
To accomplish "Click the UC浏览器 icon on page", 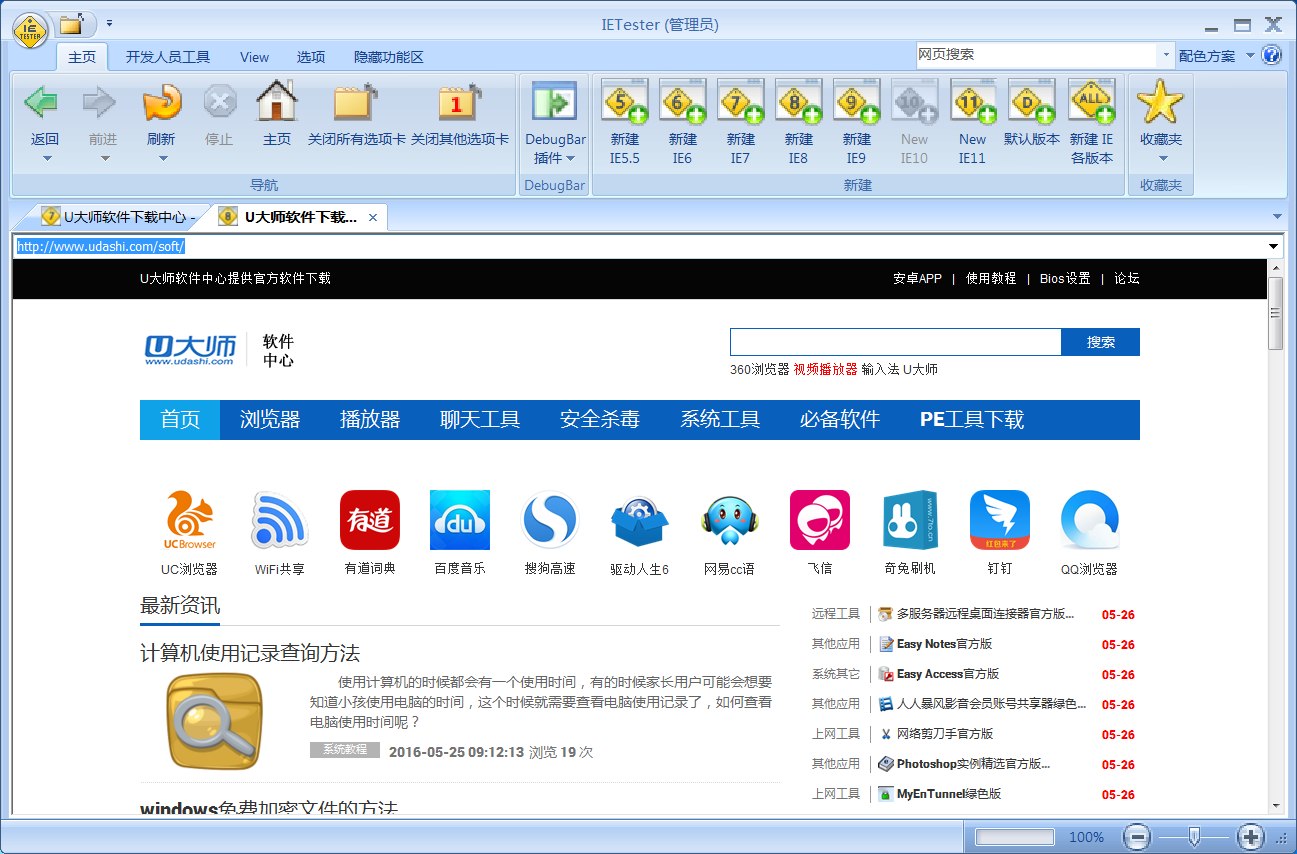I will point(189,520).
